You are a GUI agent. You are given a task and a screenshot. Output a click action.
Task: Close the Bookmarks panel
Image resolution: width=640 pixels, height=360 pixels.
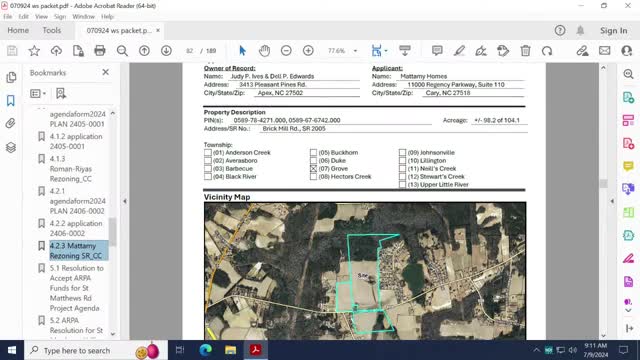(x=106, y=72)
